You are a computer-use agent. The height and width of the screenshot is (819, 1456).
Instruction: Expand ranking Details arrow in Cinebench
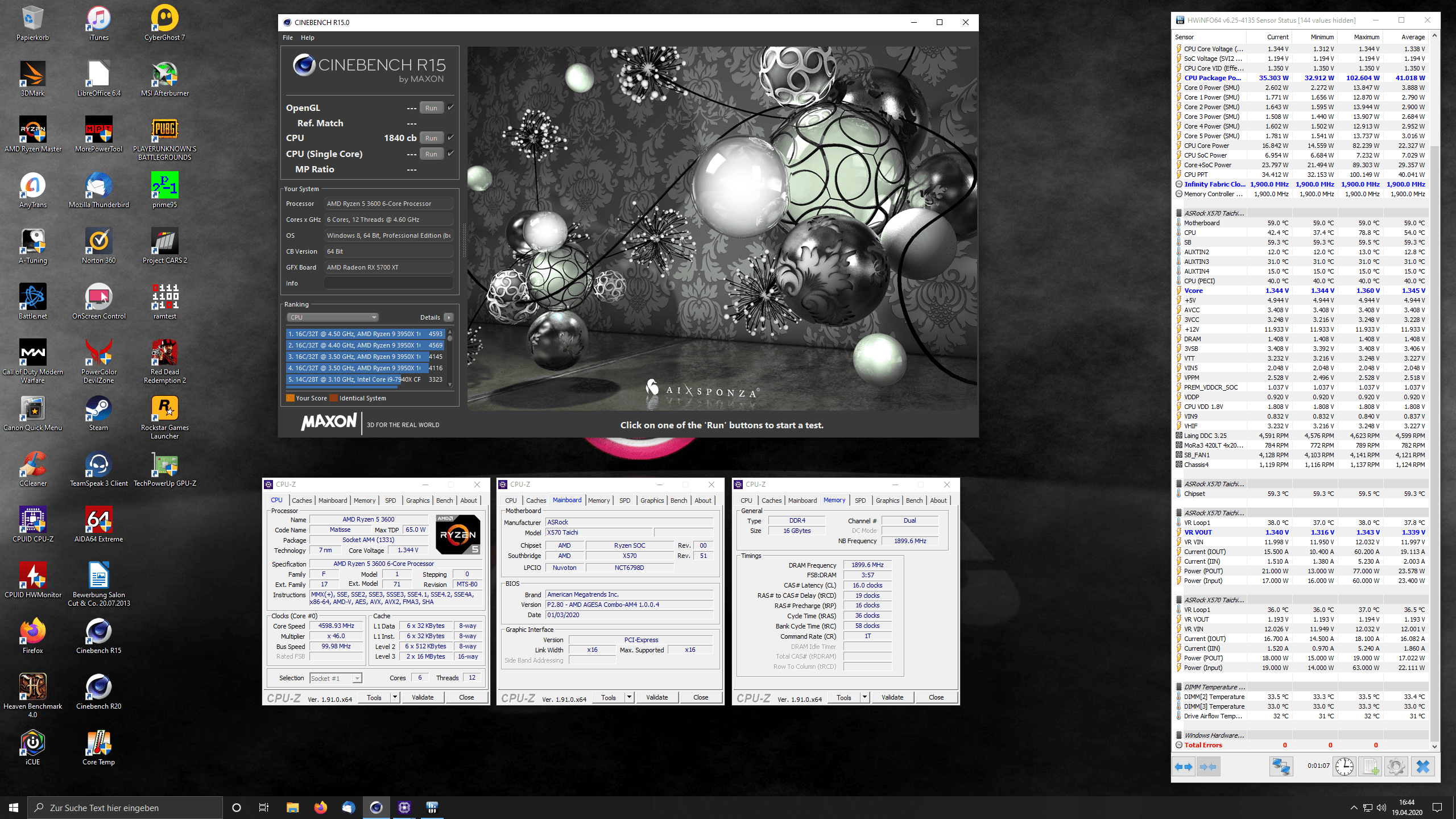449,317
